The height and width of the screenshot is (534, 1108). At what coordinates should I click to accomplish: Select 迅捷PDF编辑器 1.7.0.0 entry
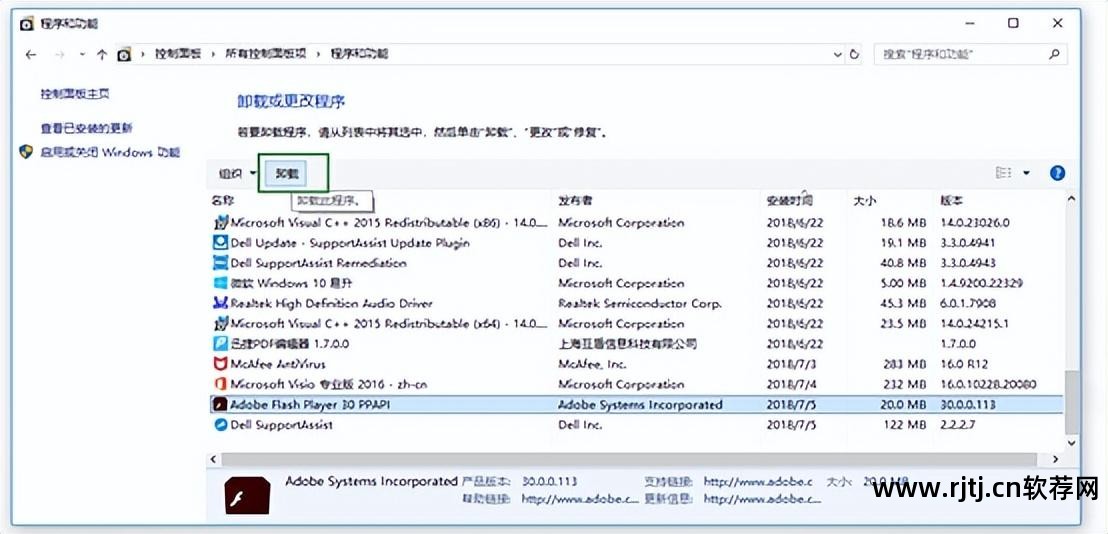click(290, 344)
